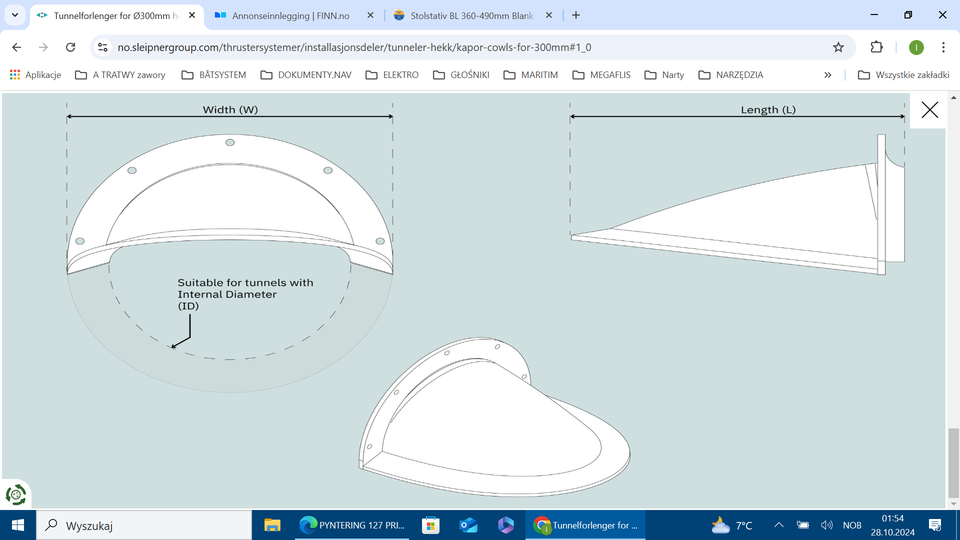Open the clock showing 01:54
The width and height of the screenshot is (960, 540).
point(893,525)
